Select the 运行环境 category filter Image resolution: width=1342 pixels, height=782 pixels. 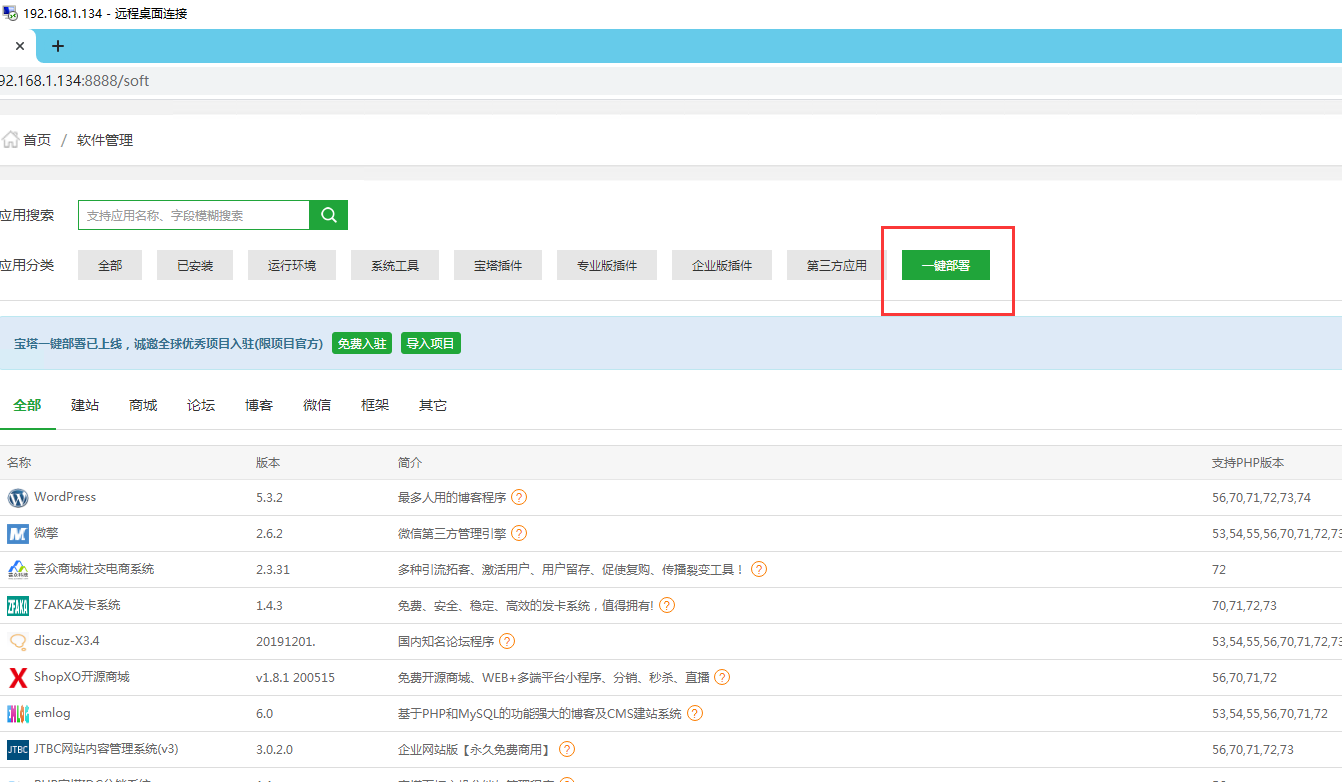point(292,265)
